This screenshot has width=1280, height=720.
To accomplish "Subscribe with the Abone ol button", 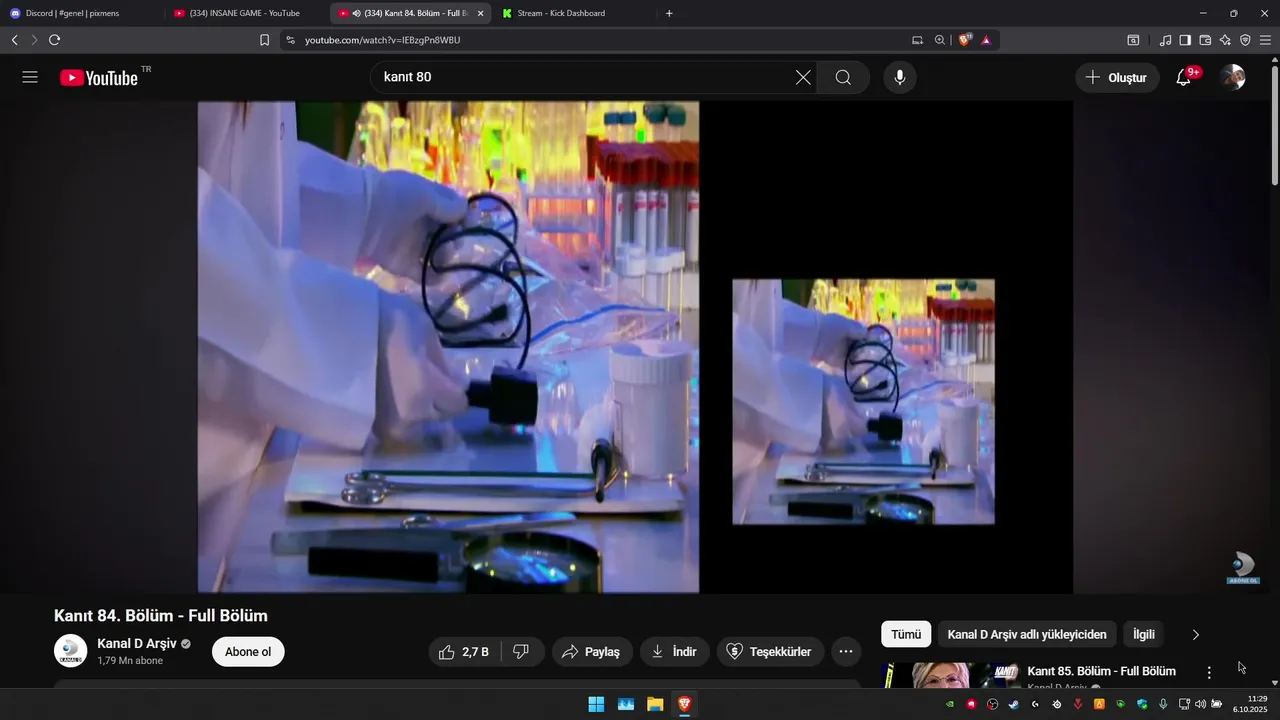I will pos(248,652).
